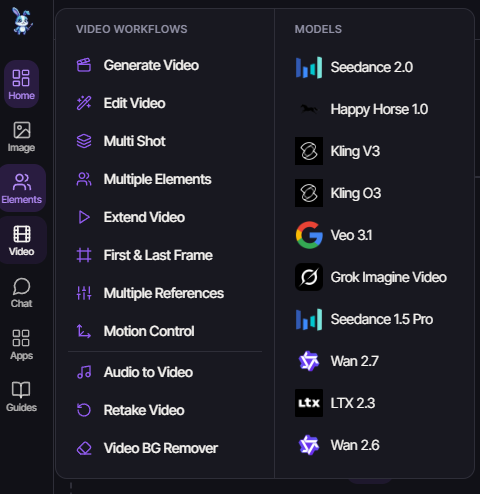Open the Guides book icon
Image resolution: width=480 pixels, height=494 pixels.
pyautogui.click(x=21, y=390)
